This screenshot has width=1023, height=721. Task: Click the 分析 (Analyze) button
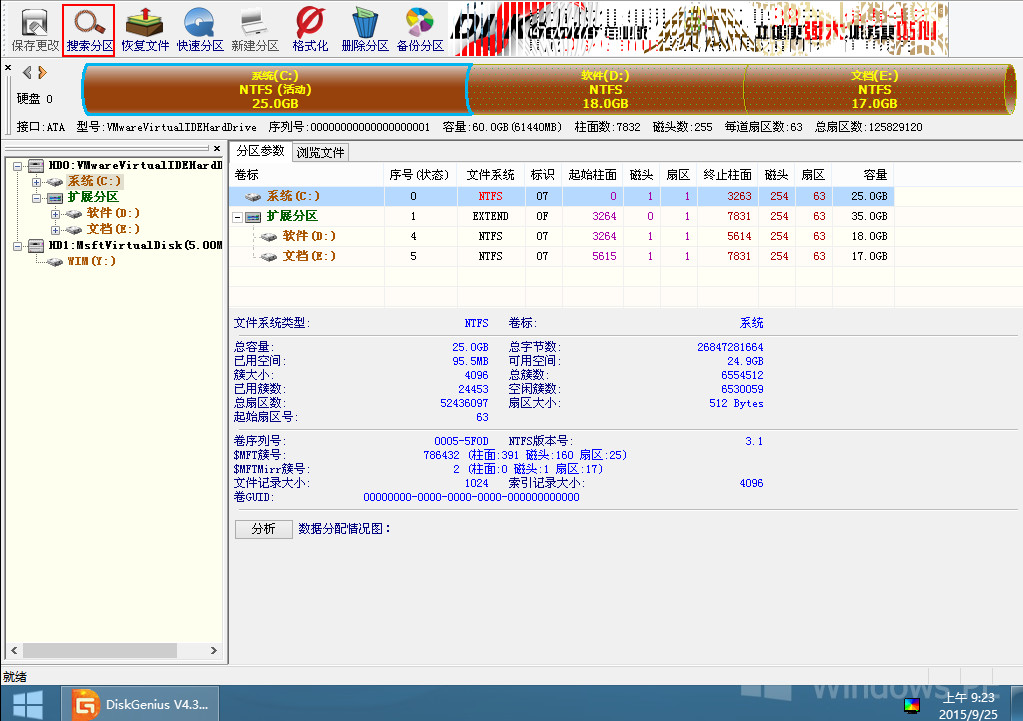point(263,529)
